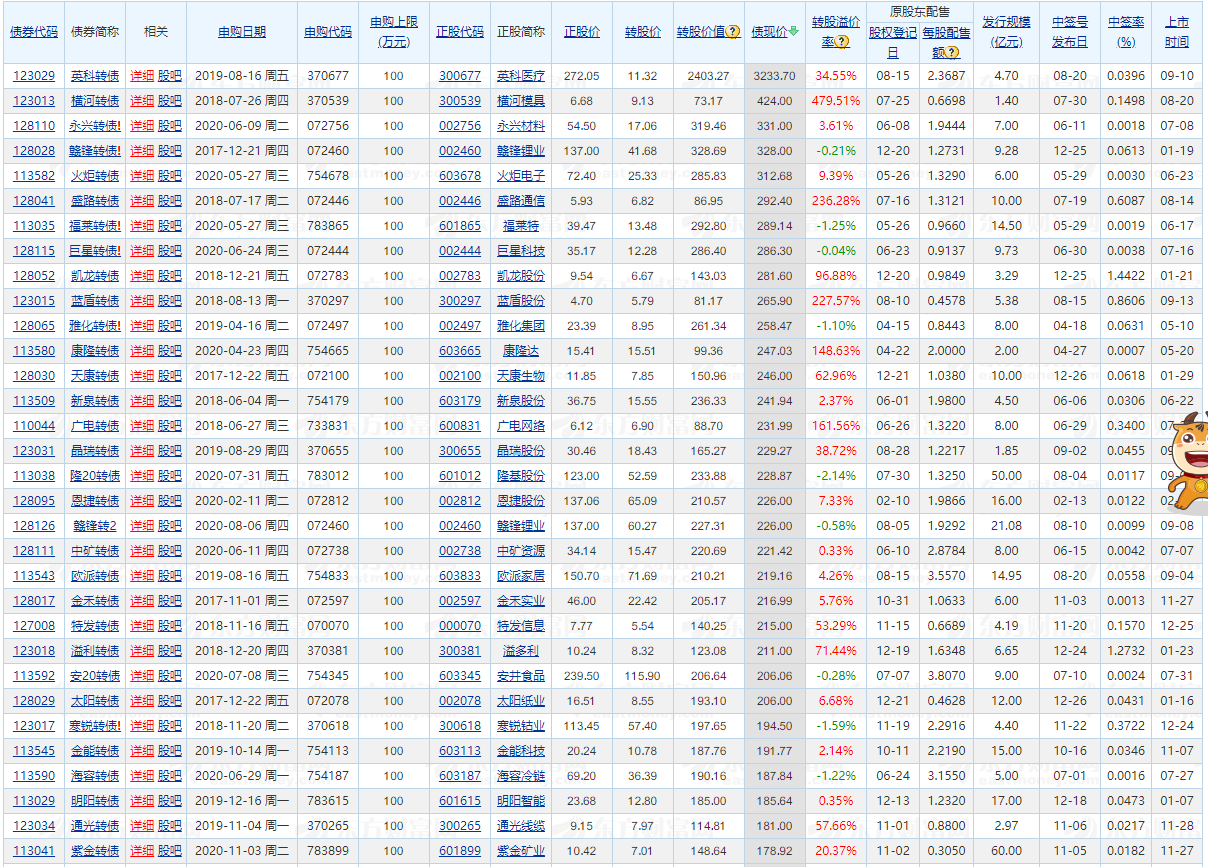Open bond code 113041
The image size is (1208, 867).
pyautogui.click(x=34, y=851)
